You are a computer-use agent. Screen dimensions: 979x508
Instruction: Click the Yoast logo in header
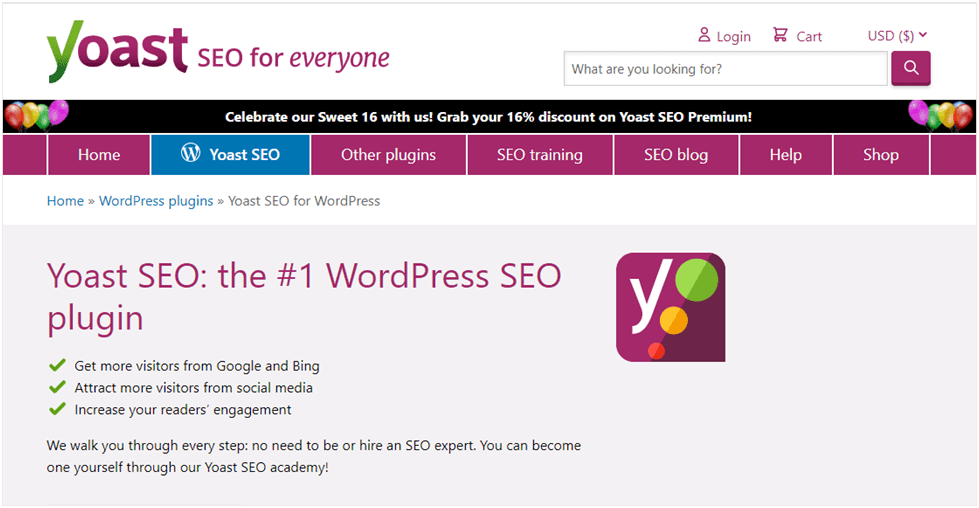[117, 52]
